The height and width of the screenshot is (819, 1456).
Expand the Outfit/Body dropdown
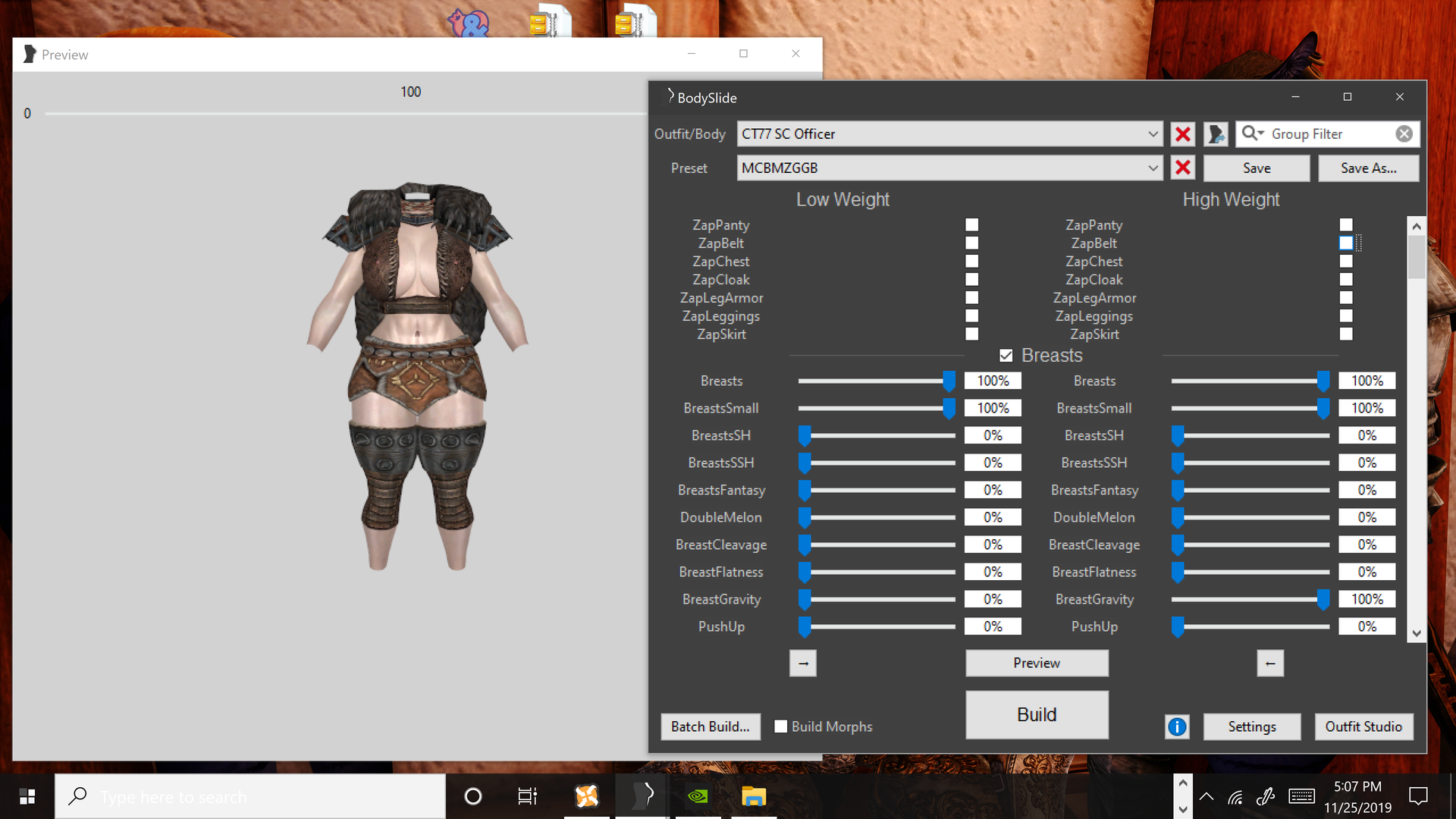[x=1153, y=134]
